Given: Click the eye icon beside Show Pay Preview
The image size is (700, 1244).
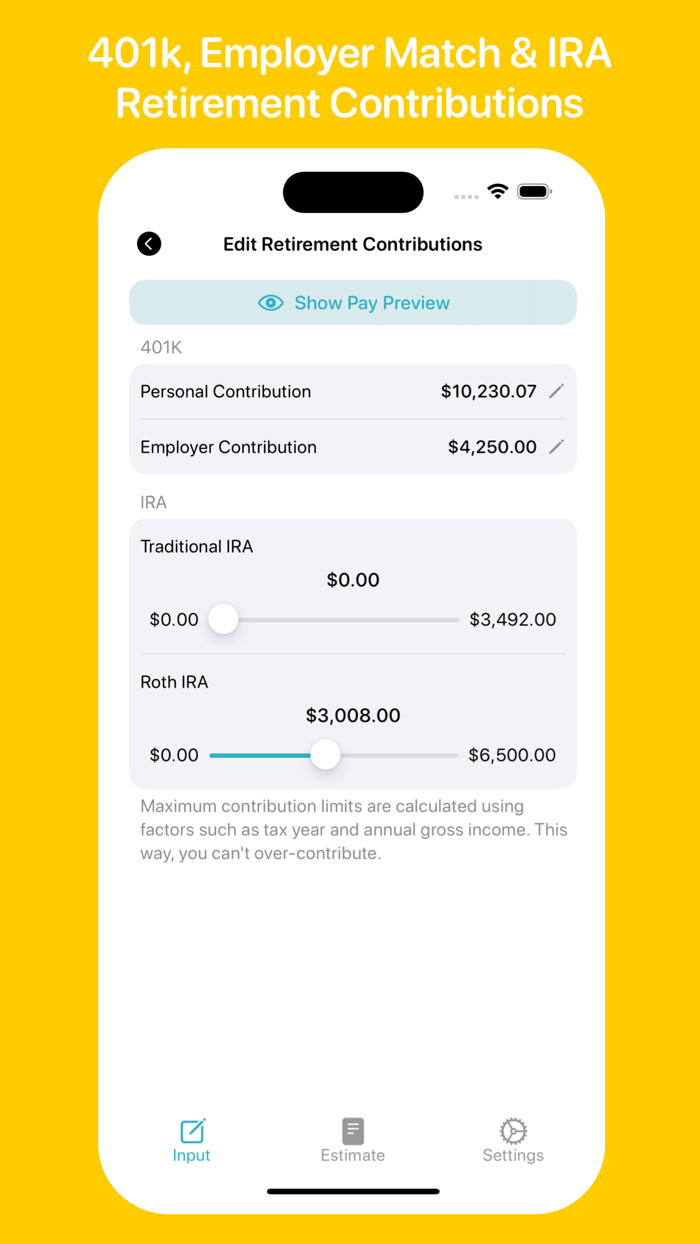Looking at the screenshot, I should coord(271,302).
